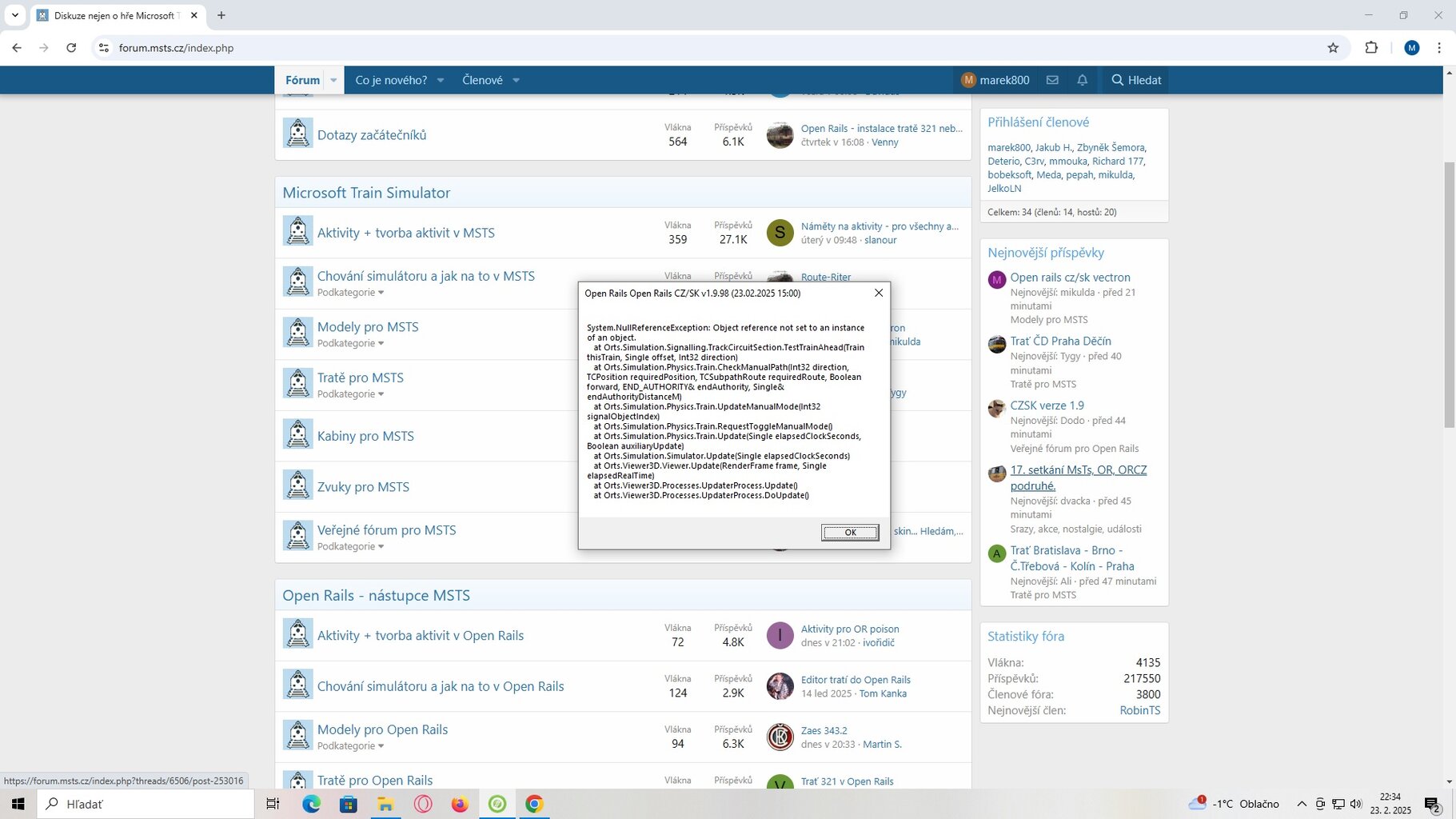Screen dimensions: 1456x819
Task: Open Firefox from the taskbar
Action: point(460,804)
